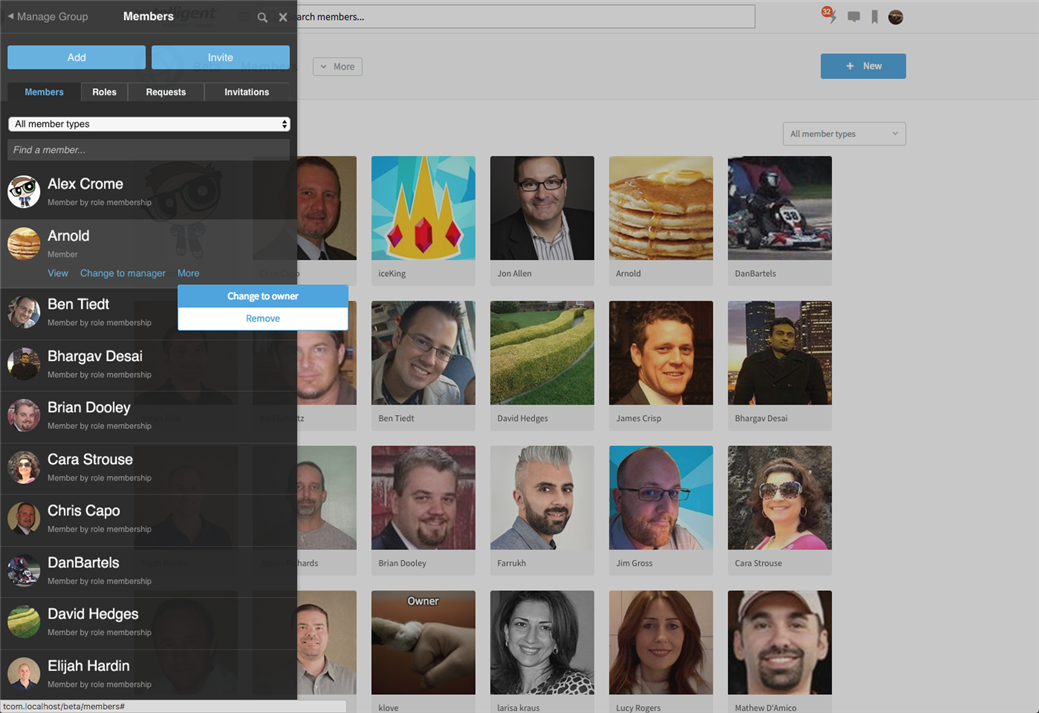Click the Invite button
The height and width of the screenshot is (713, 1039).
(220, 58)
